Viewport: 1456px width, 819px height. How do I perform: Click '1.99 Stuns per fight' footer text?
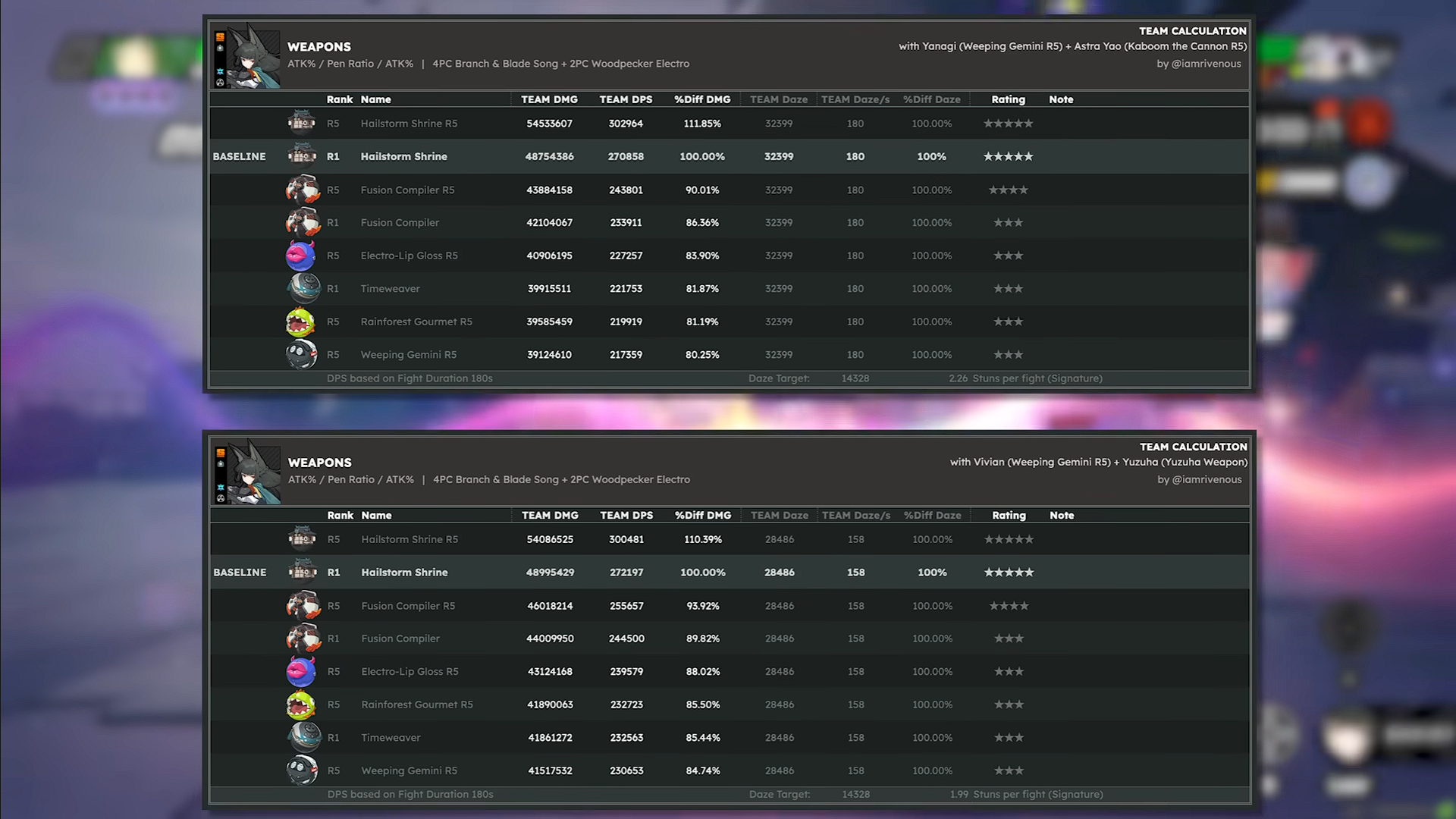[1026, 794]
